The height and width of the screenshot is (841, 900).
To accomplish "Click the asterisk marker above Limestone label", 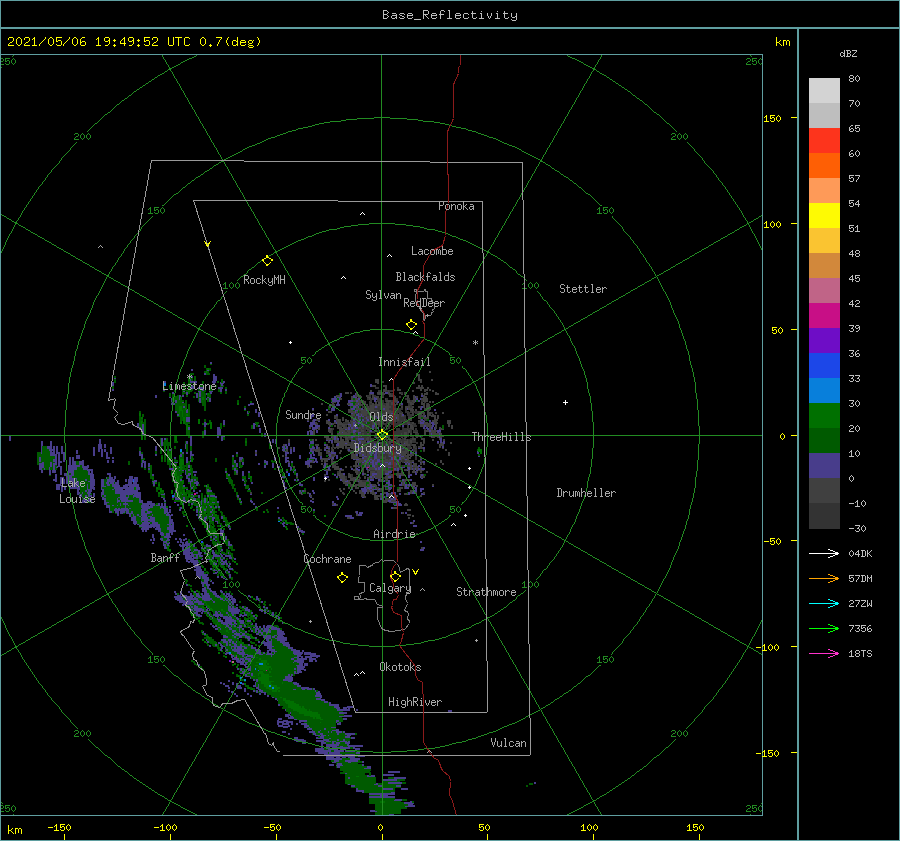I will tap(189, 377).
